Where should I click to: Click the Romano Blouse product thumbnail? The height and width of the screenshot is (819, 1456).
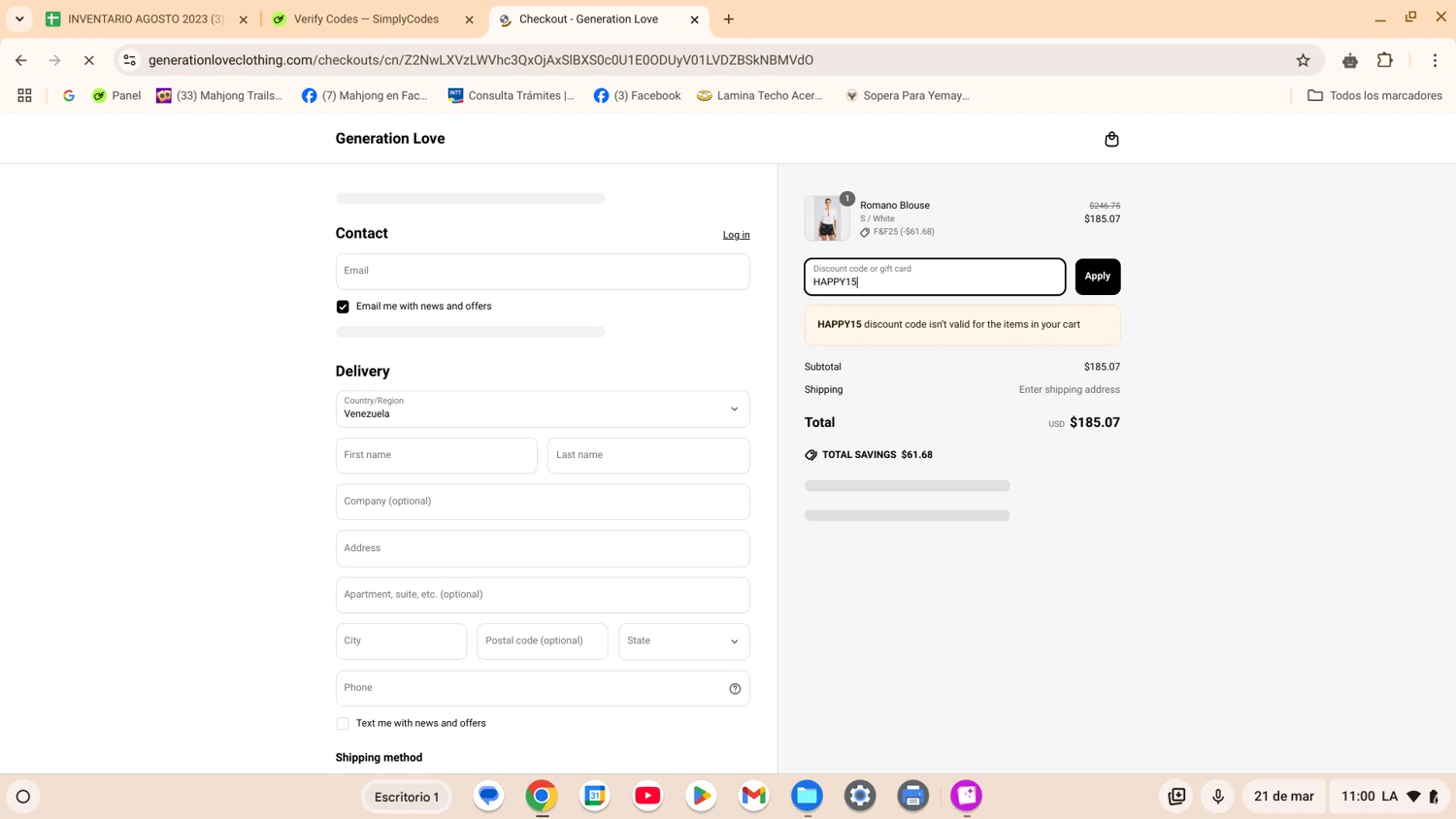(827, 218)
